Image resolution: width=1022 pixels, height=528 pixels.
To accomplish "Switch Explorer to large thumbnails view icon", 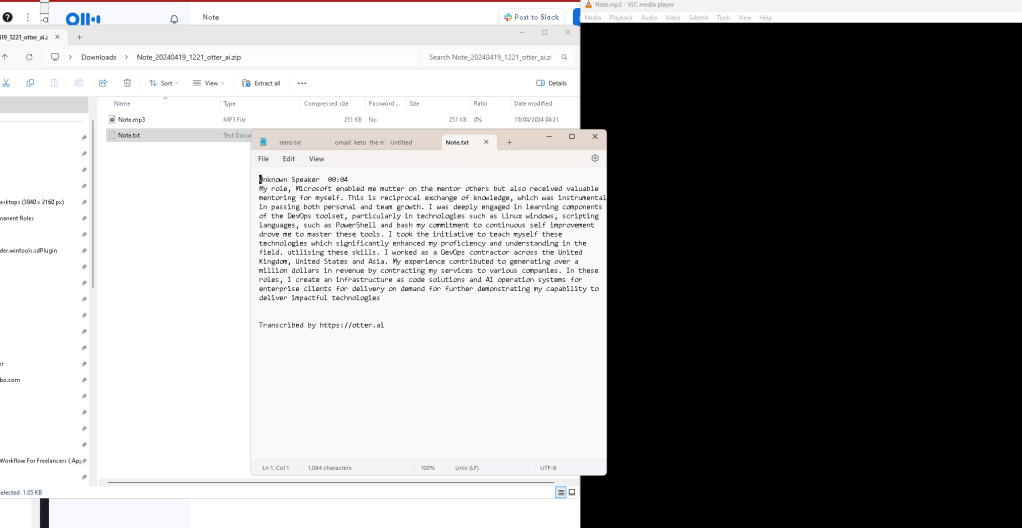I will (572, 493).
